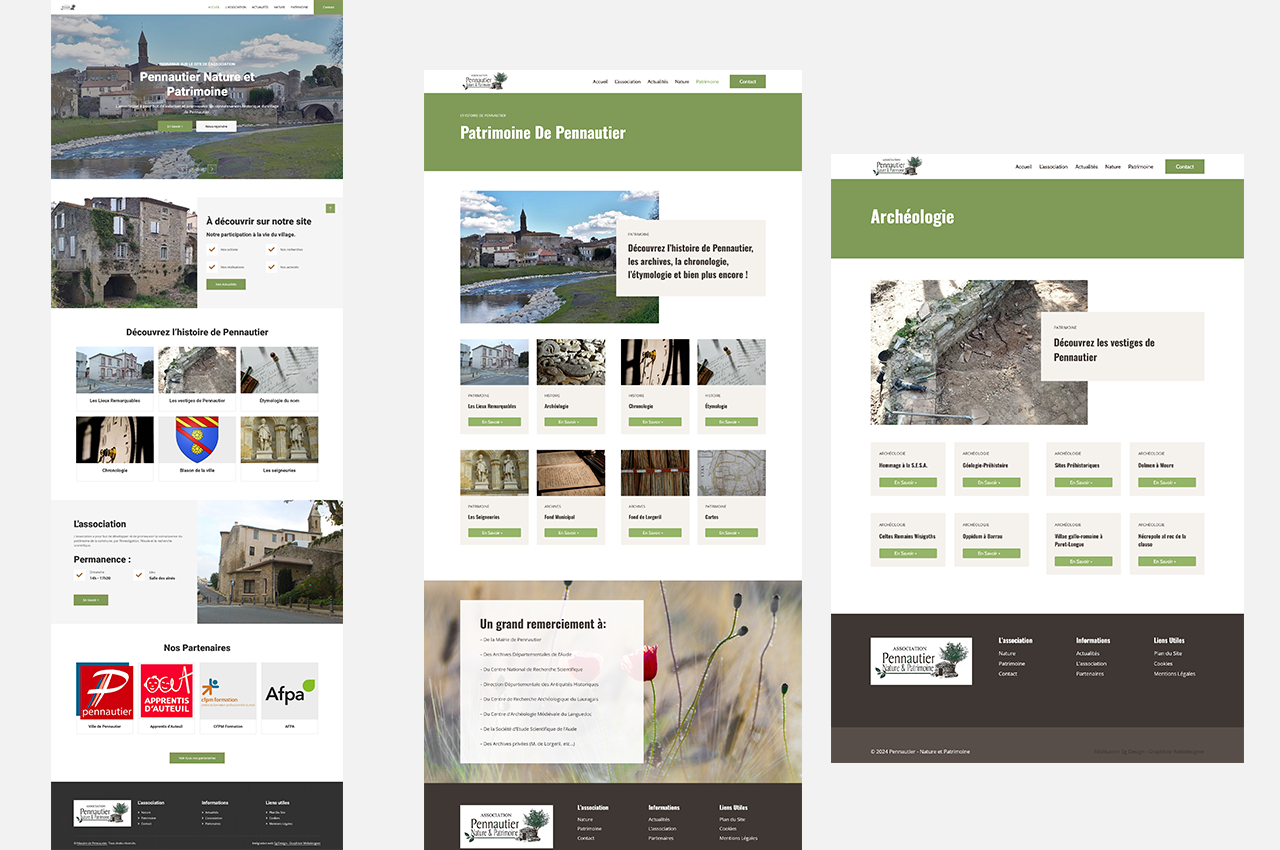Click the logo in Patrimoine De Pennautier page header
This screenshot has width=1280, height=850.
click(485, 81)
